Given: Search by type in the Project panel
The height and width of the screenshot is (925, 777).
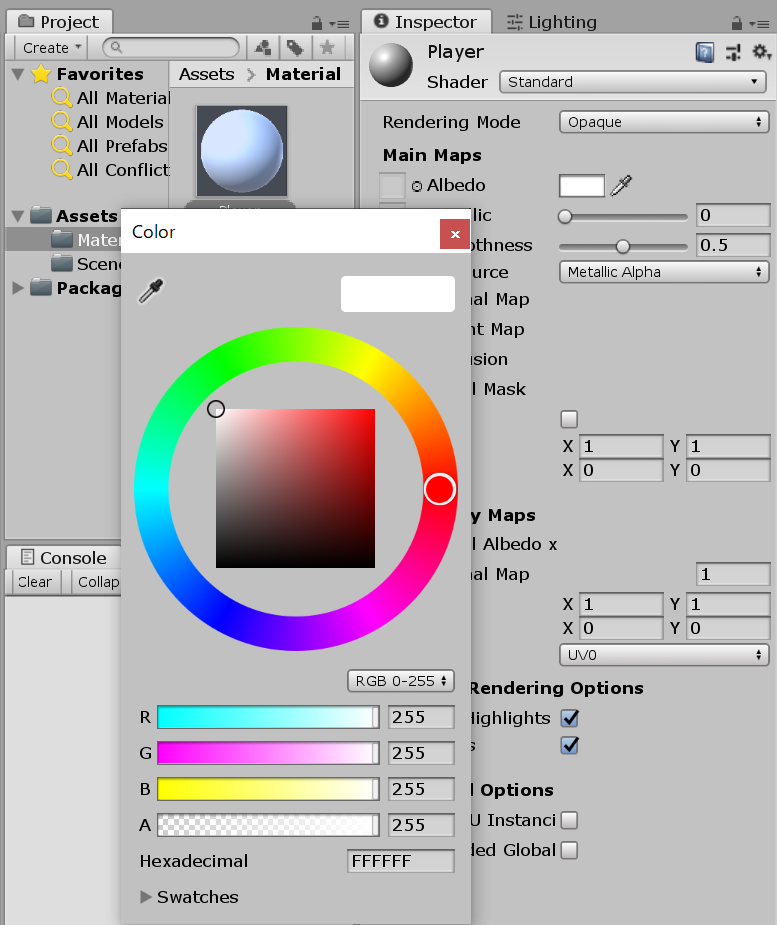Looking at the screenshot, I should pos(263,47).
